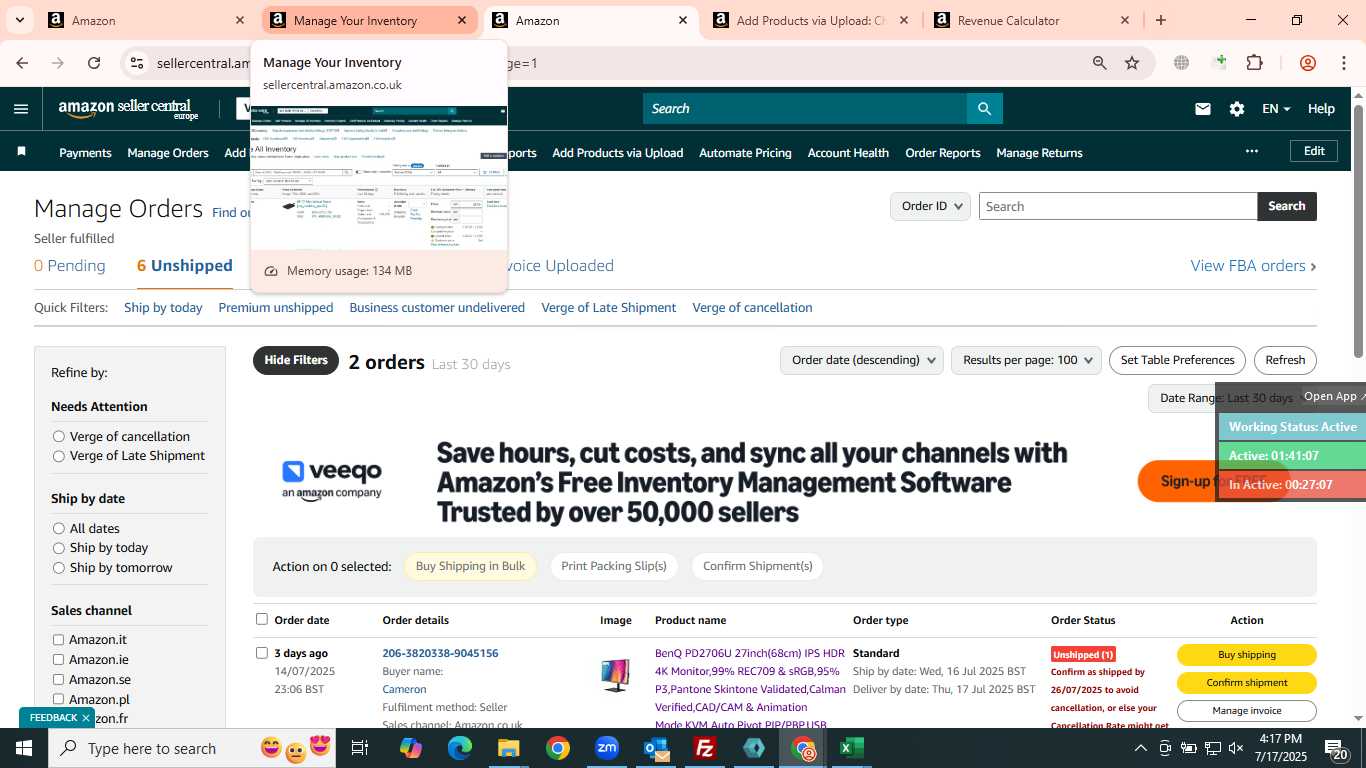
Task: Click the browser back arrow
Action: click(x=22, y=63)
